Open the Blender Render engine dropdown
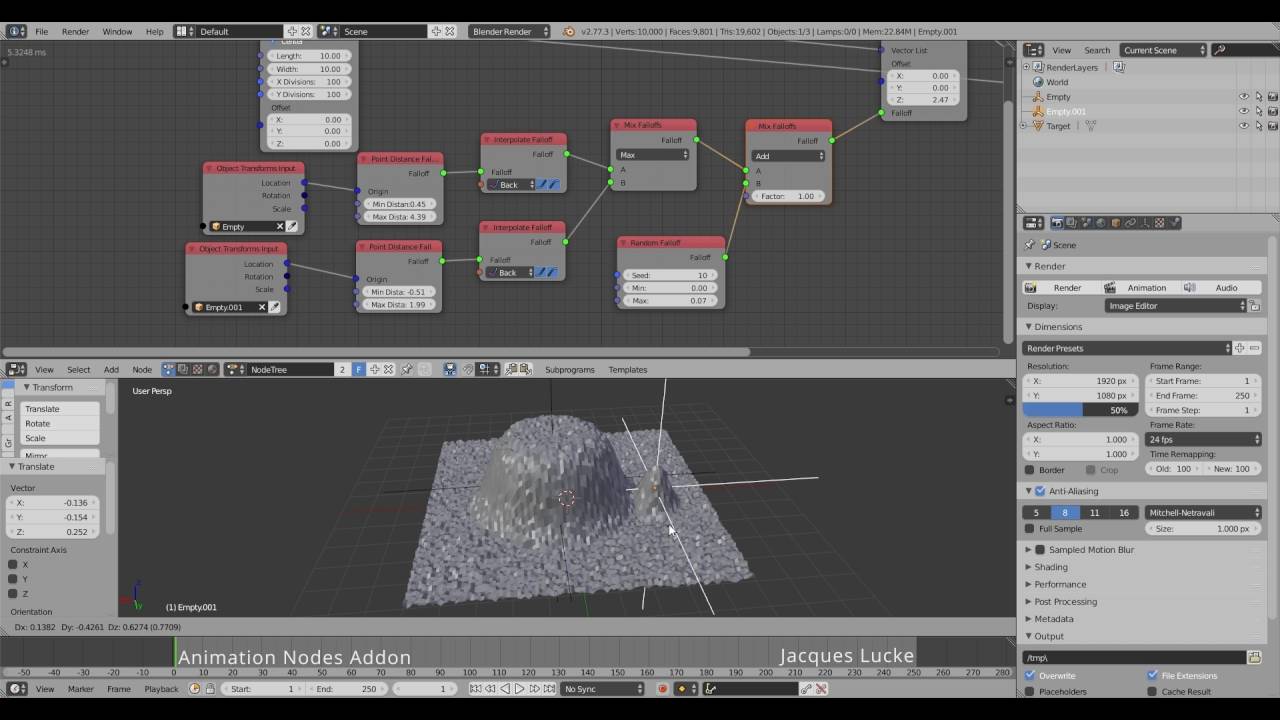The width and height of the screenshot is (1280, 720). point(509,31)
